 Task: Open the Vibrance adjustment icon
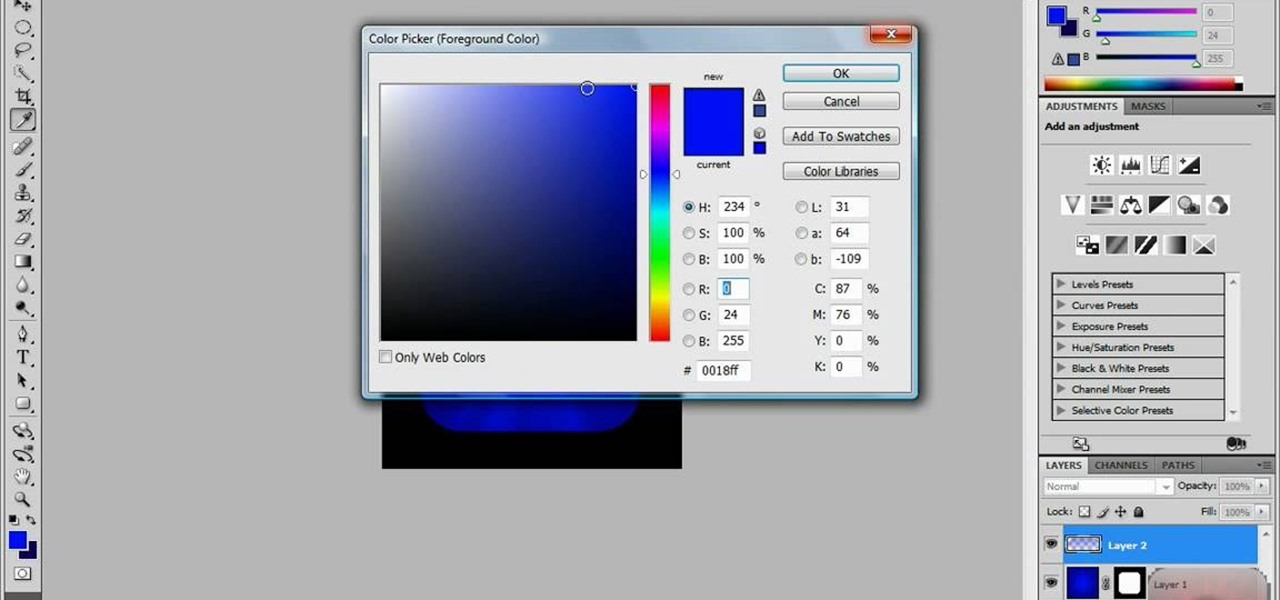(1072, 205)
